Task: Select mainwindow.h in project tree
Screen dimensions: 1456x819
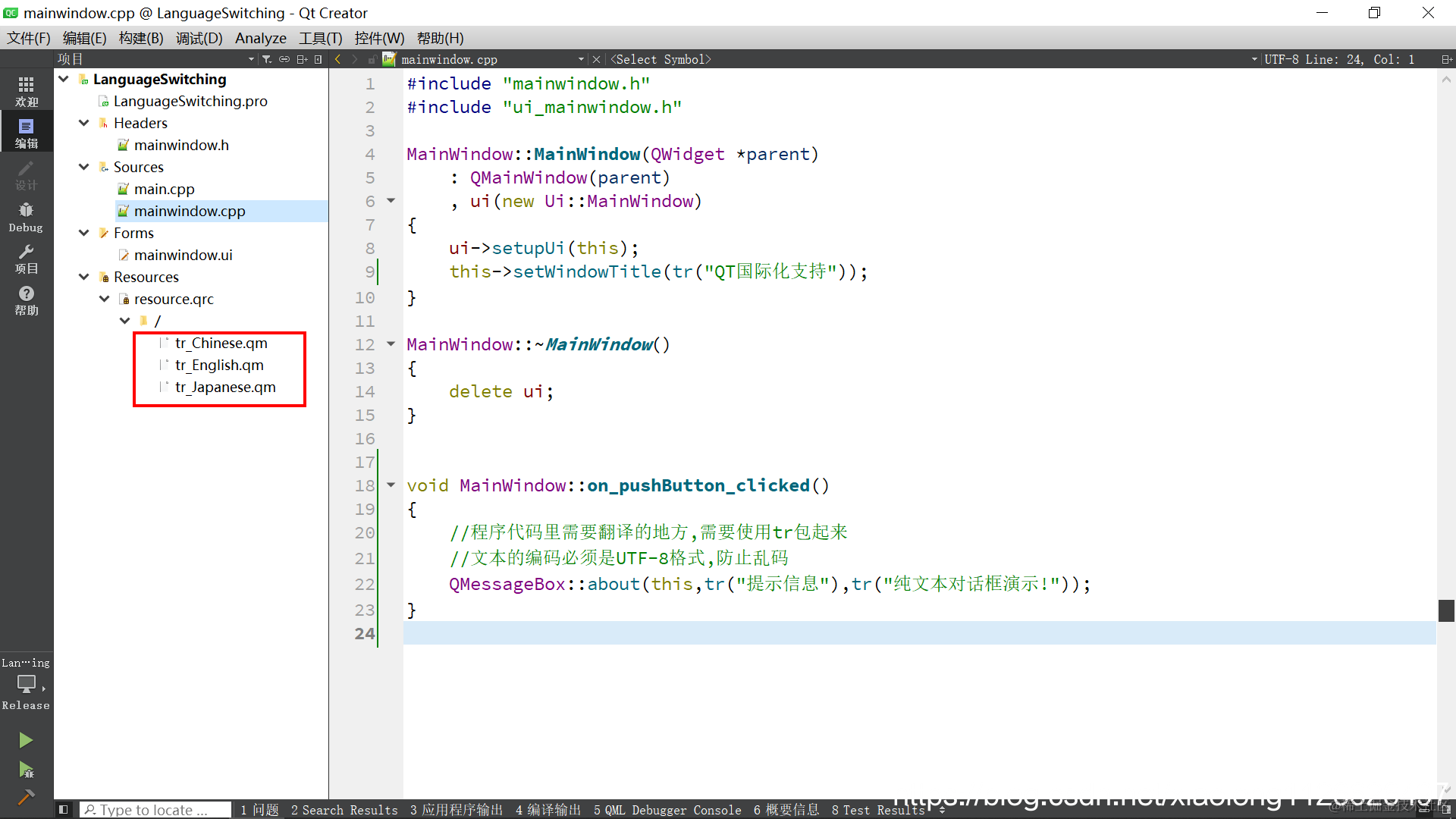Action: (x=181, y=145)
